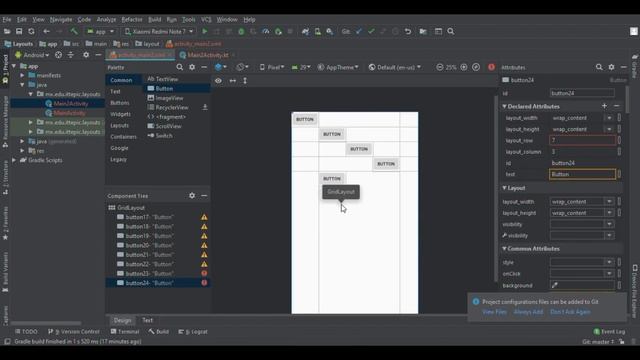Image resolution: width=640 pixels, height=360 pixels.
Task: Click the Undo arrow in the toolbar
Action: pyautogui.click(x=408, y=31)
